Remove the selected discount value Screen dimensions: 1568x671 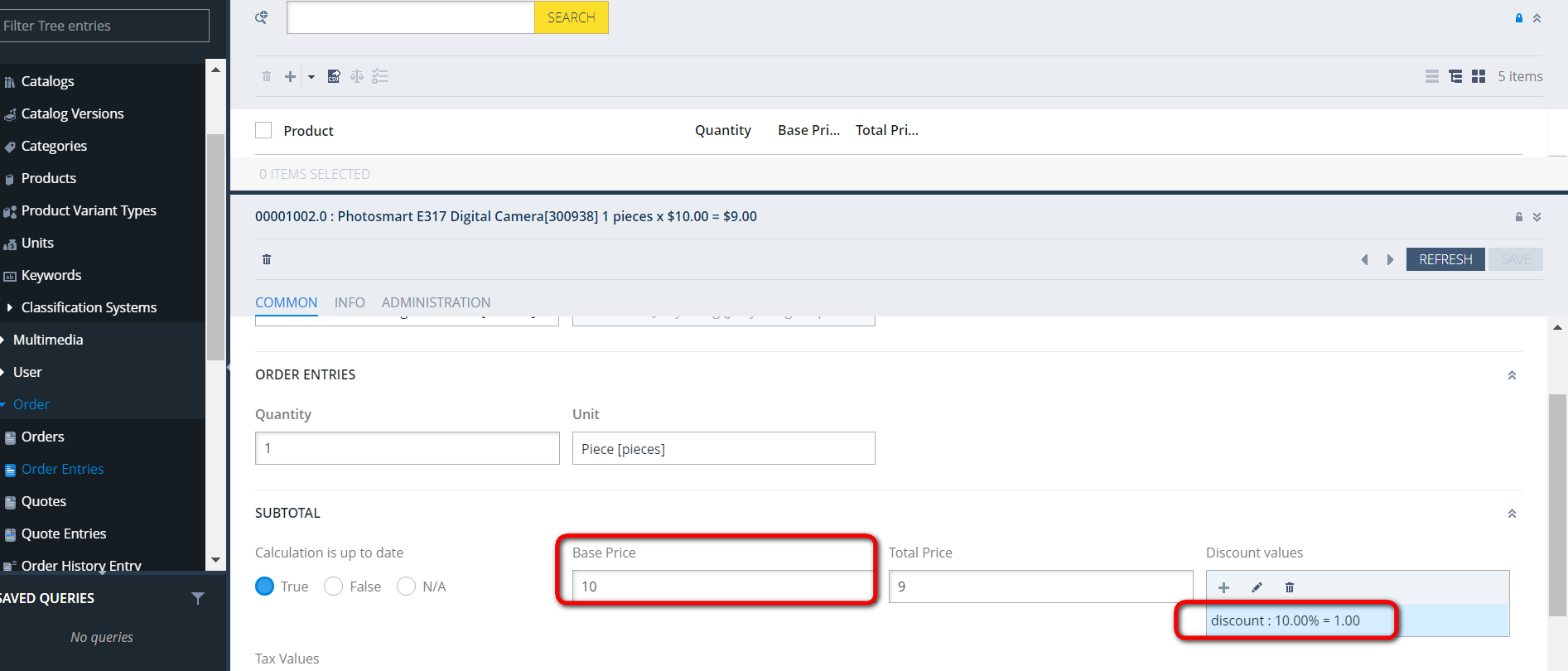1290,587
